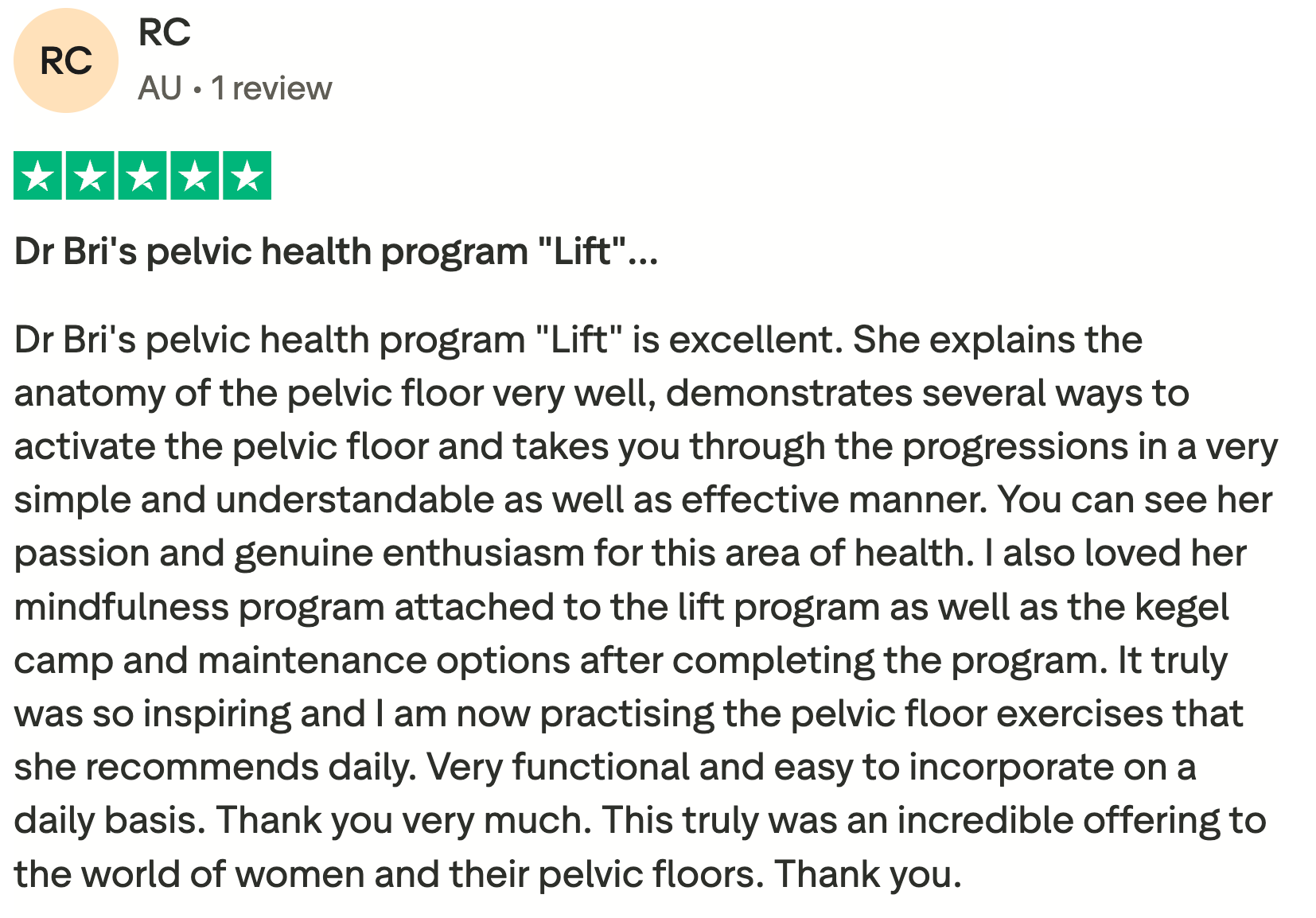Click the final 'Thank you.' in review

869,874
